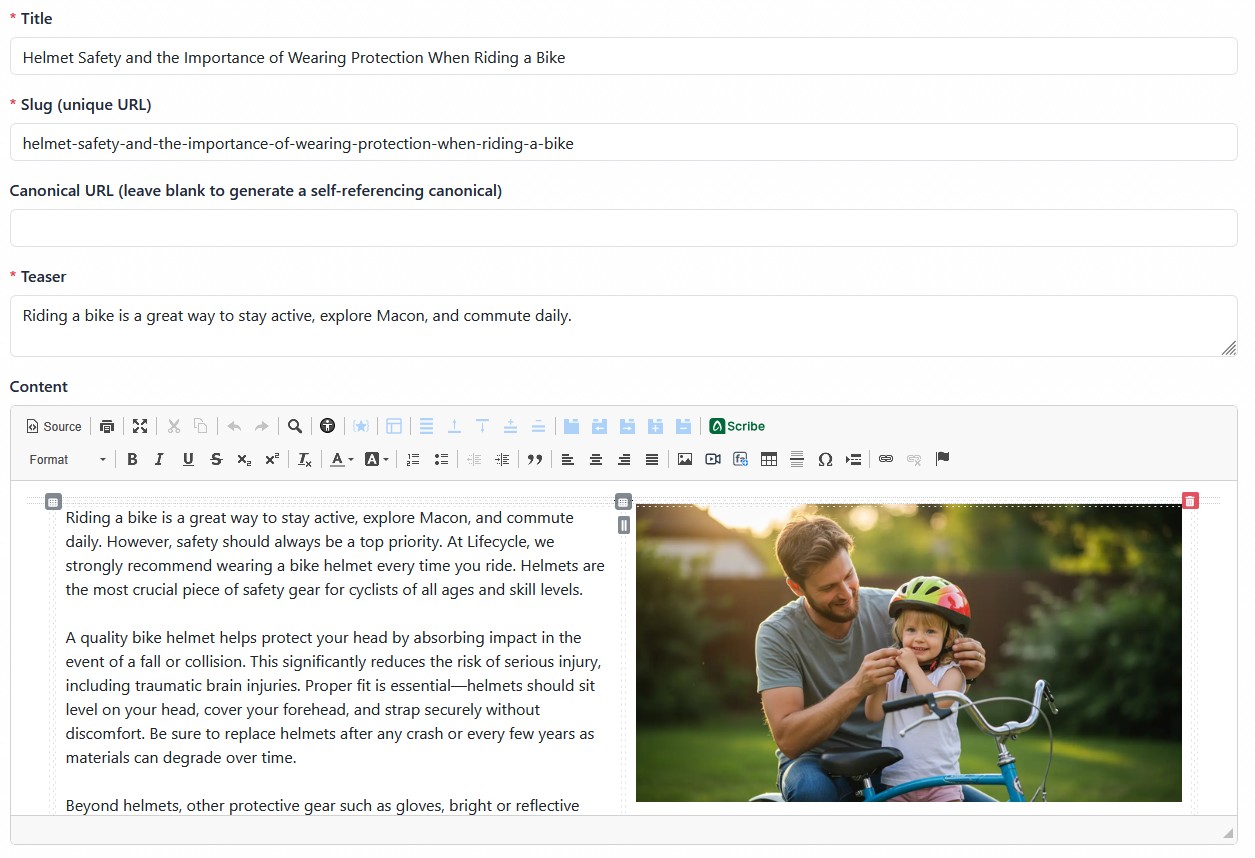Delete the row with the red trash icon
The width and height of the screenshot is (1255, 858).
click(1190, 501)
